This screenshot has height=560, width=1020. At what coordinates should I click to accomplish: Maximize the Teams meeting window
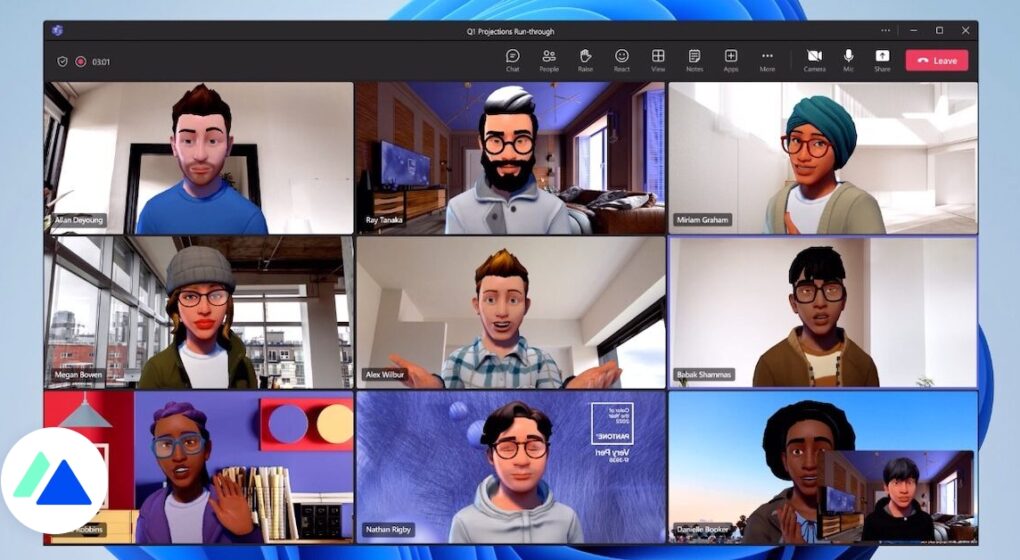(939, 31)
